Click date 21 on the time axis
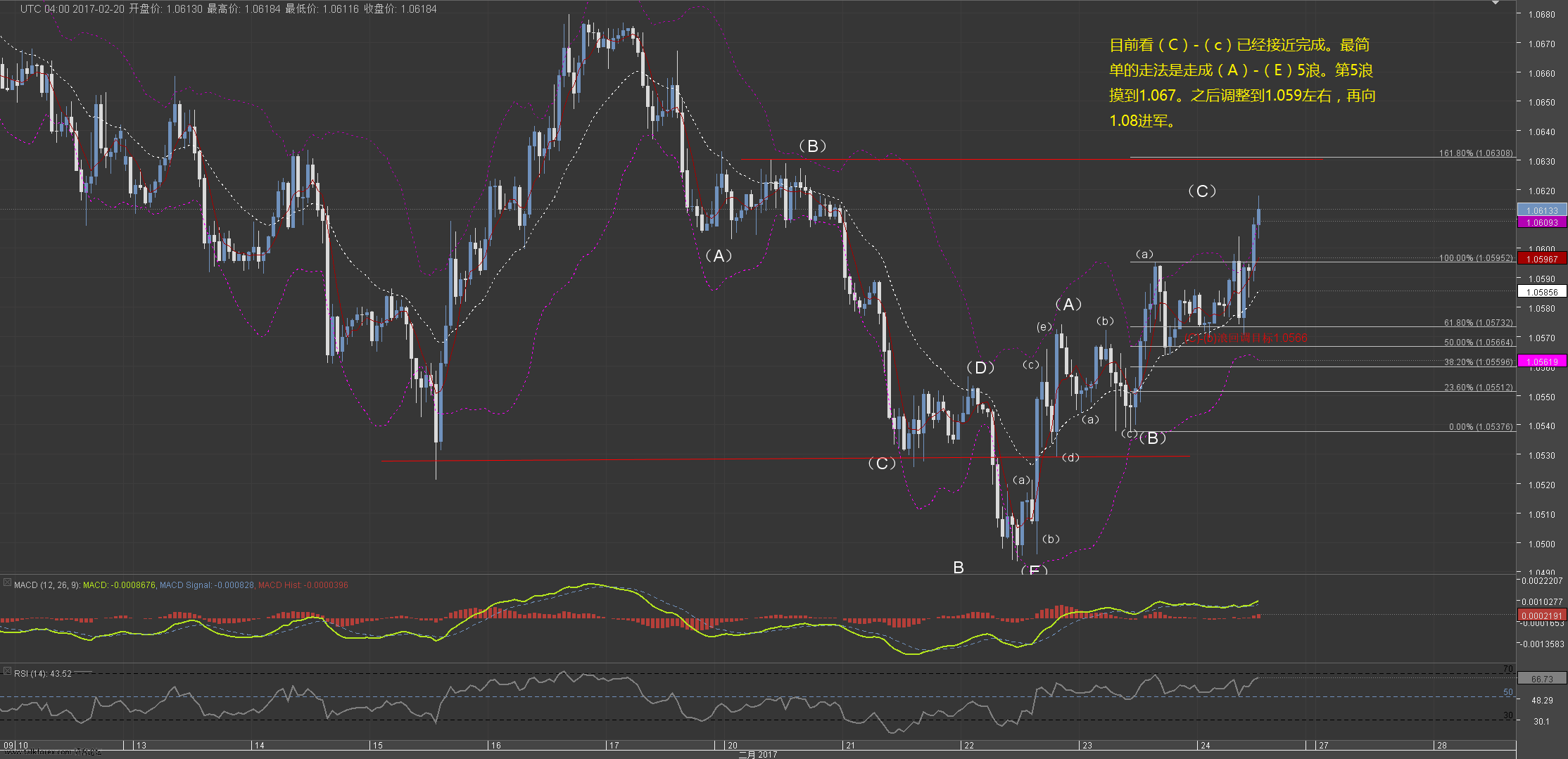This screenshot has width=1568, height=759. tap(850, 745)
